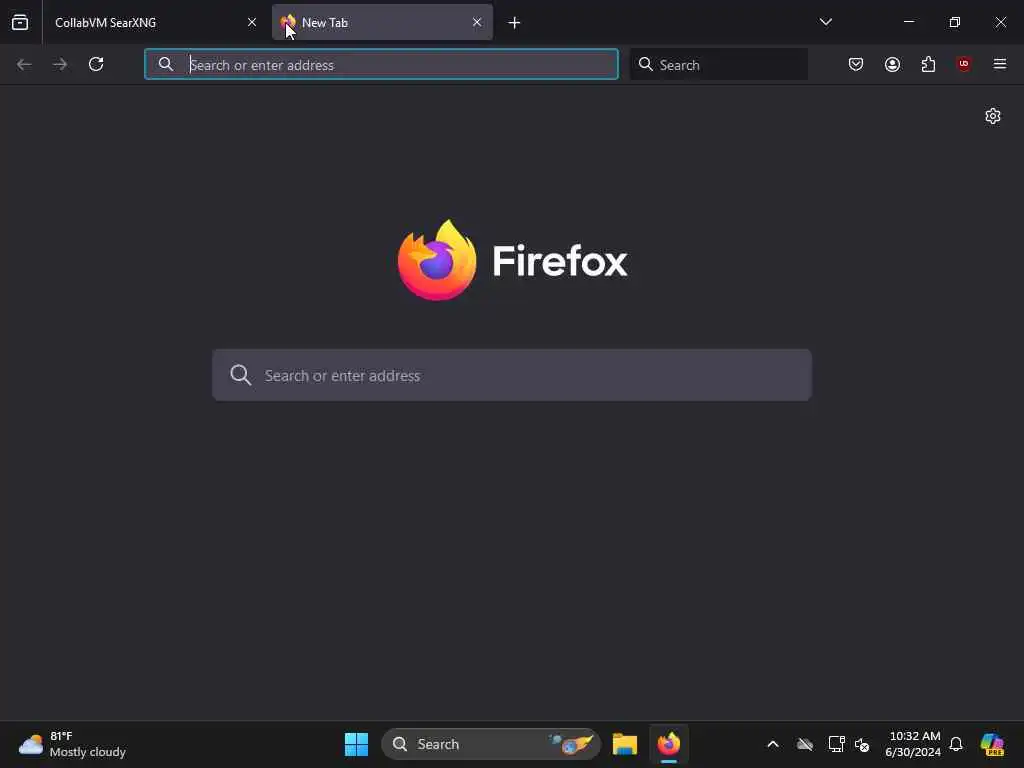Open a new tab with plus button

pyautogui.click(x=514, y=23)
